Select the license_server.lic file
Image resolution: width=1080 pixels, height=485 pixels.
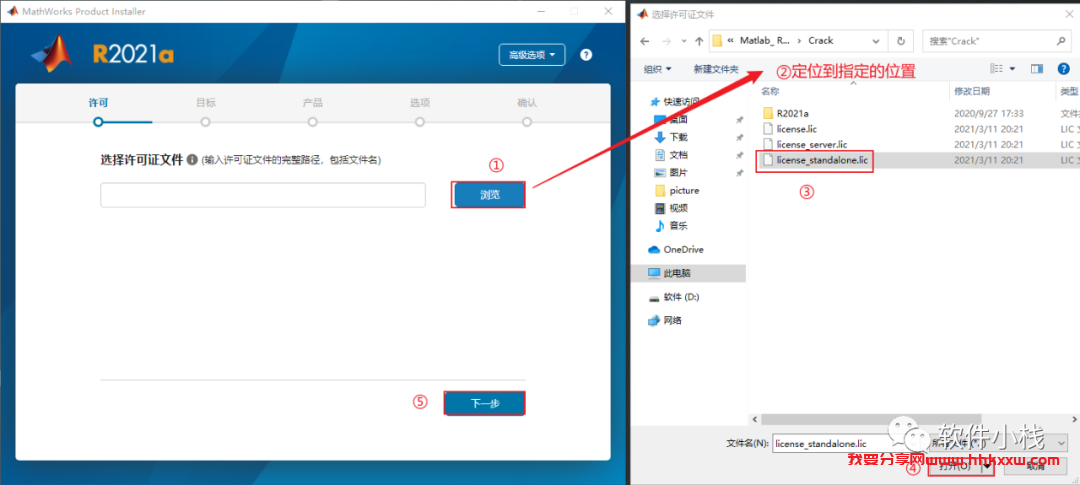(811, 144)
